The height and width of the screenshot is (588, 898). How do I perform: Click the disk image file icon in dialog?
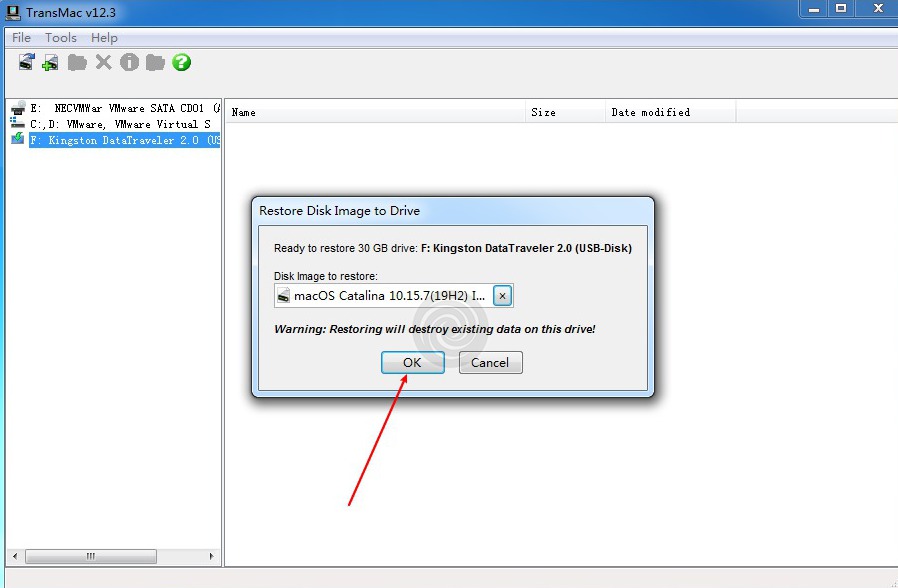click(x=283, y=295)
